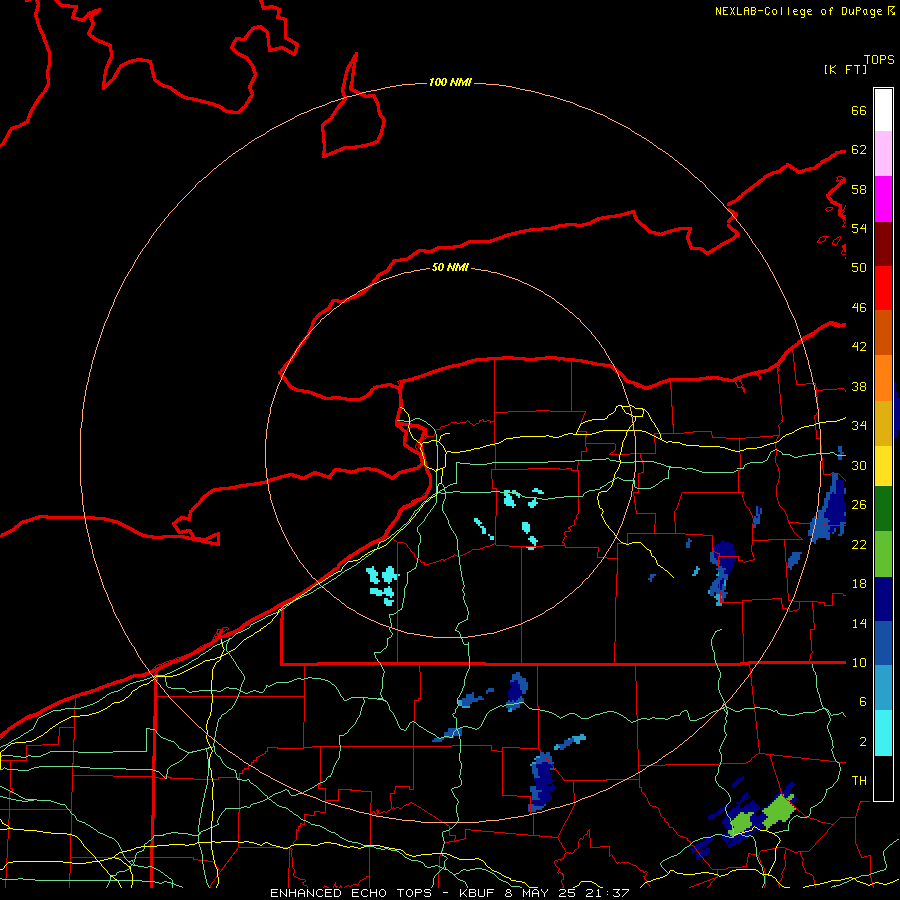This screenshot has width=900, height=900.
Task: Click the 66 legend value
Action: tap(859, 111)
